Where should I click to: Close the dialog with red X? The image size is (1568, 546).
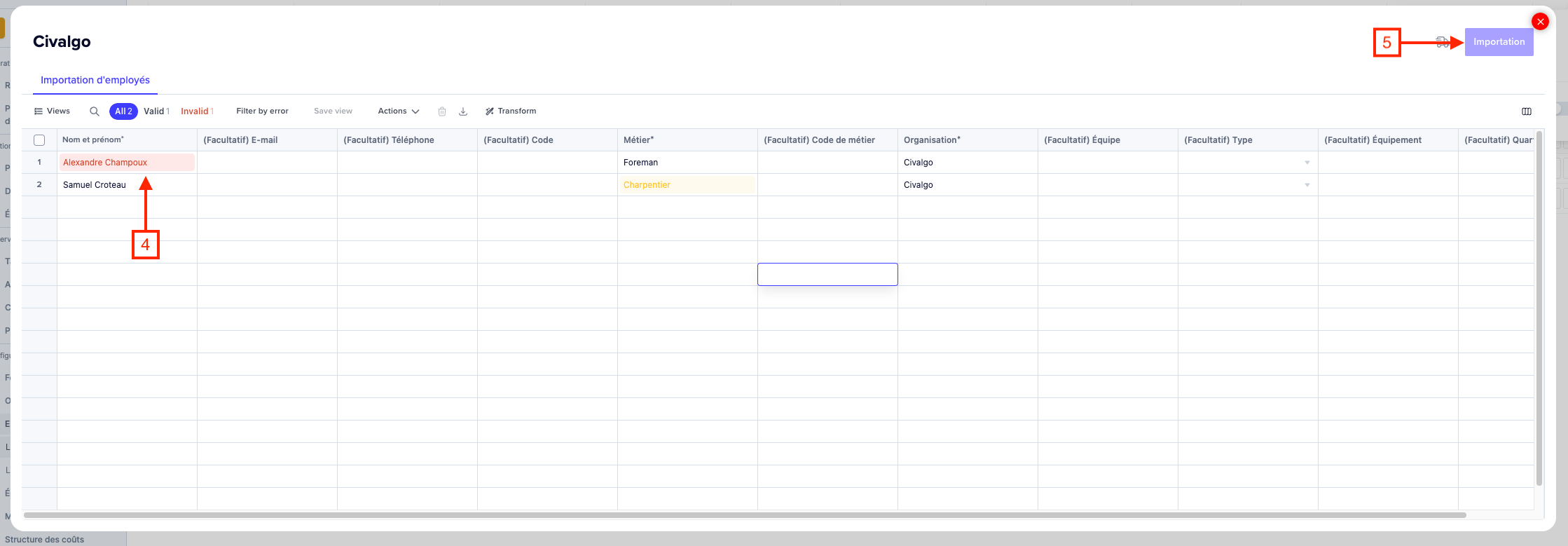click(1540, 22)
